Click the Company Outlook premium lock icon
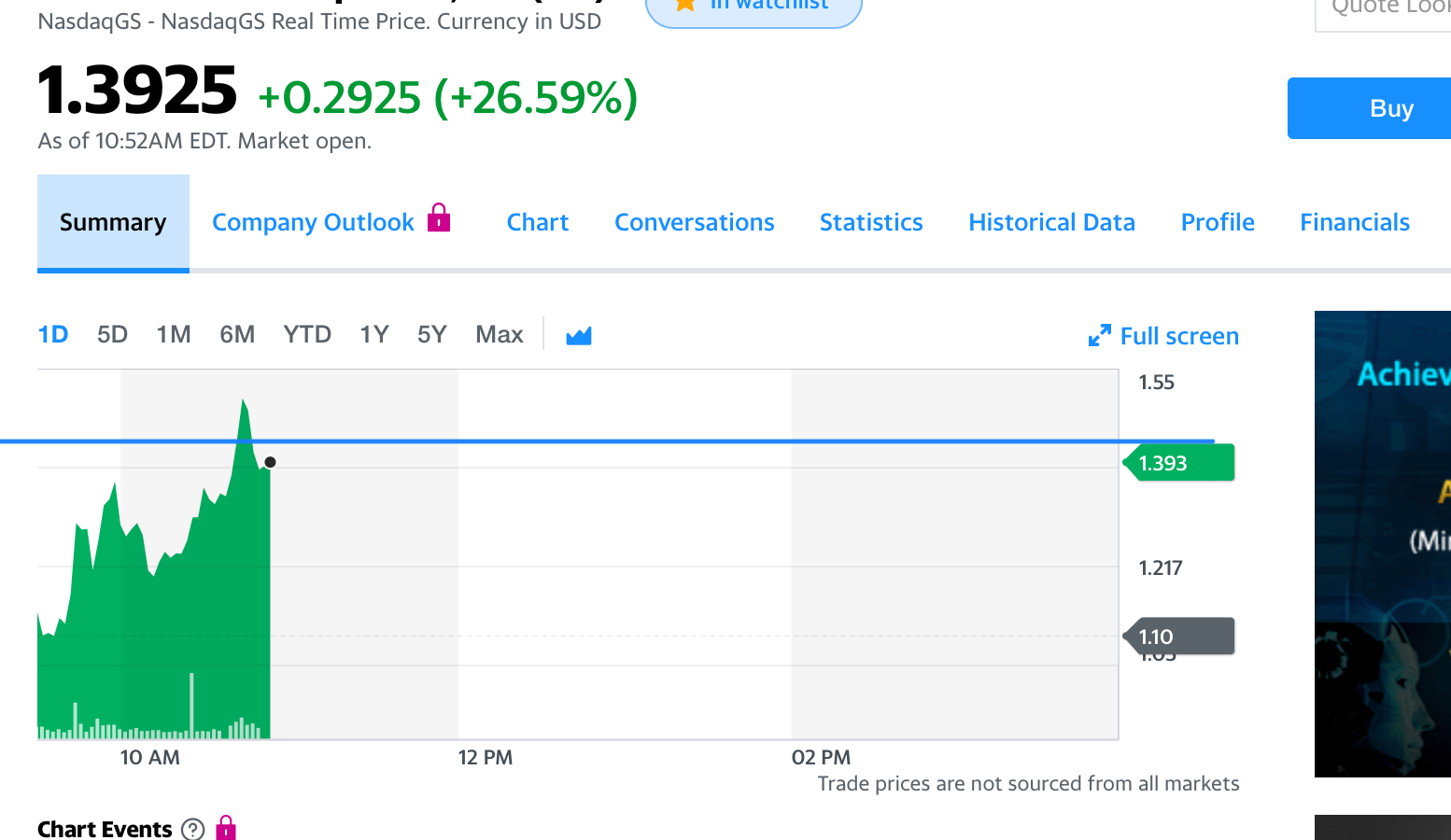Image resolution: width=1451 pixels, height=840 pixels. click(x=439, y=217)
